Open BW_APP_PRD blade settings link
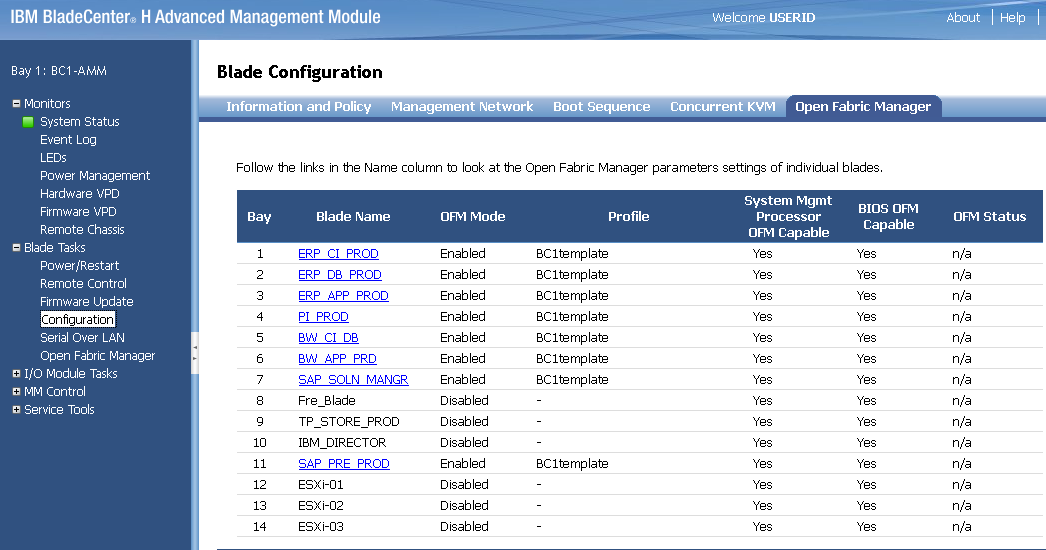1046x550 pixels. (337, 359)
